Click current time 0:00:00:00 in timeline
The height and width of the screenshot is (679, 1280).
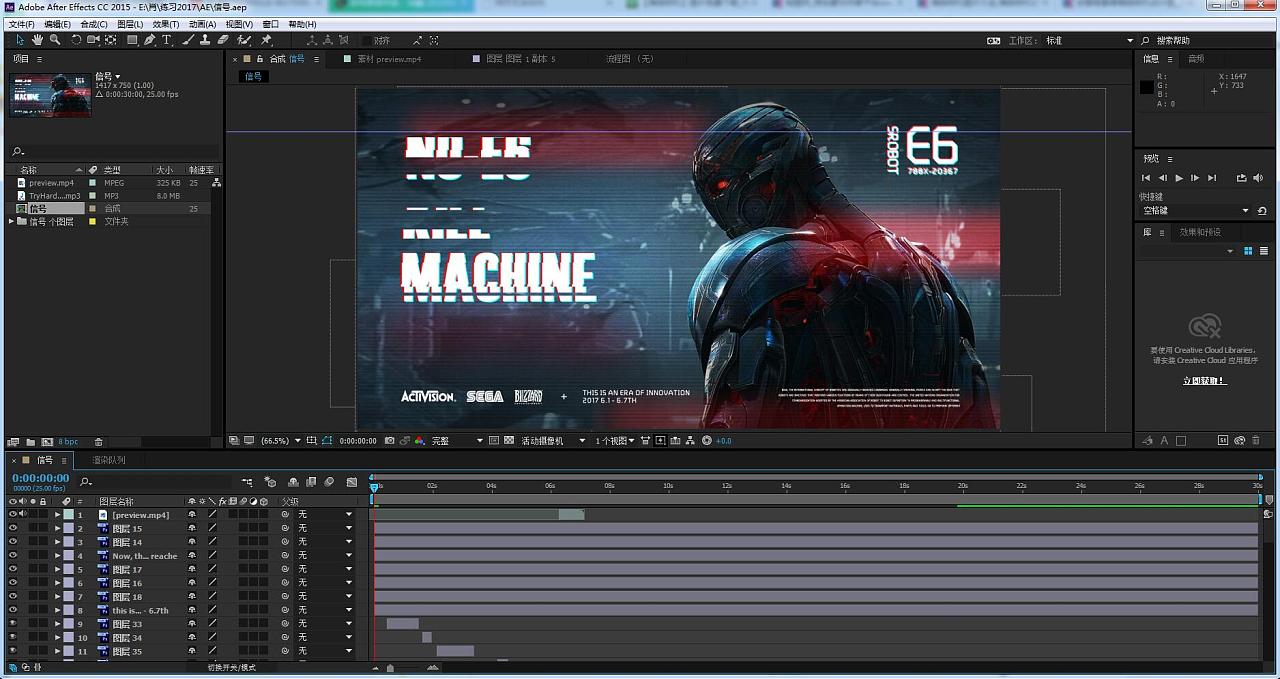40,478
